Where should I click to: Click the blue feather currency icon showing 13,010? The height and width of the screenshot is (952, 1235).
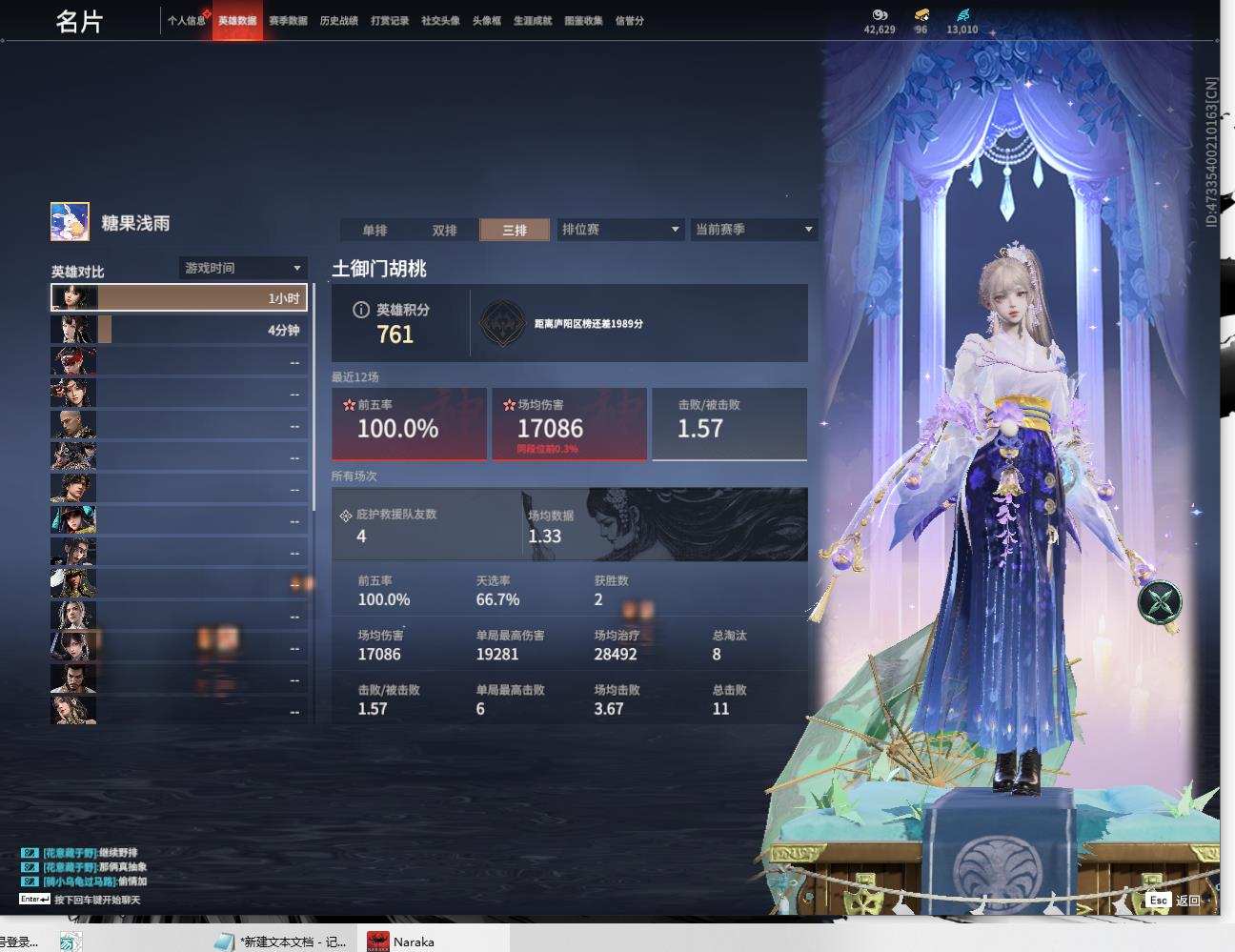pyautogui.click(x=962, y=15)
